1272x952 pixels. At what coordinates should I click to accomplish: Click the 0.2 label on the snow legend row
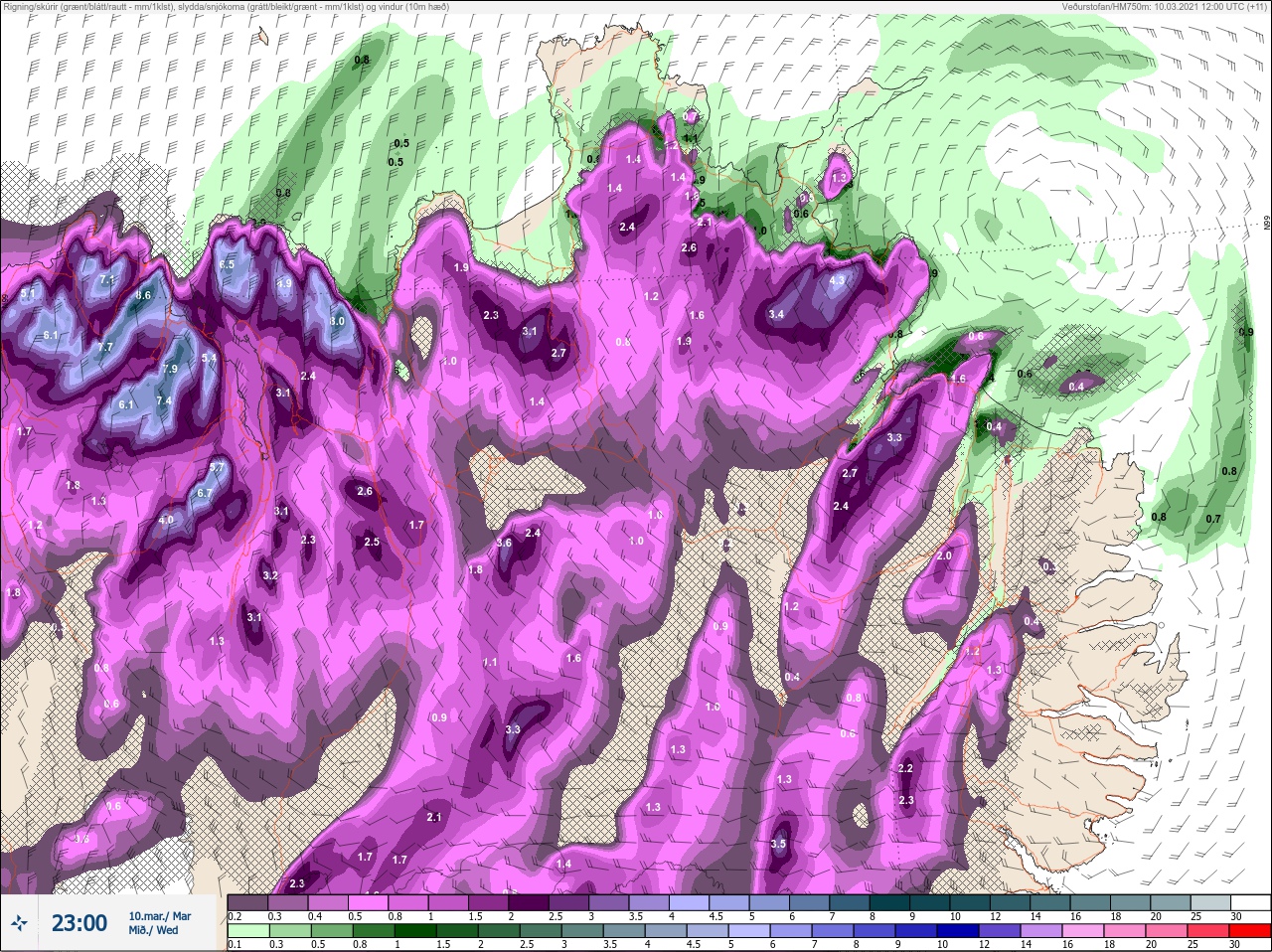click(235, 916)
